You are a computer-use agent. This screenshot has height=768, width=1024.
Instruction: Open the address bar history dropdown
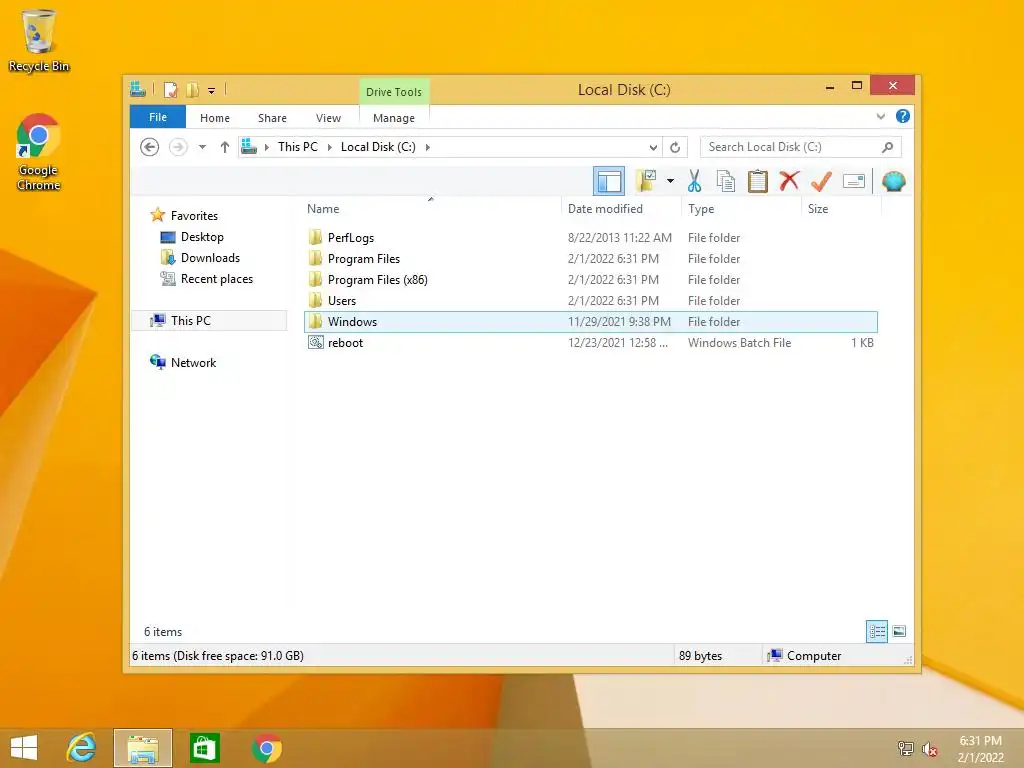[652, 148]
